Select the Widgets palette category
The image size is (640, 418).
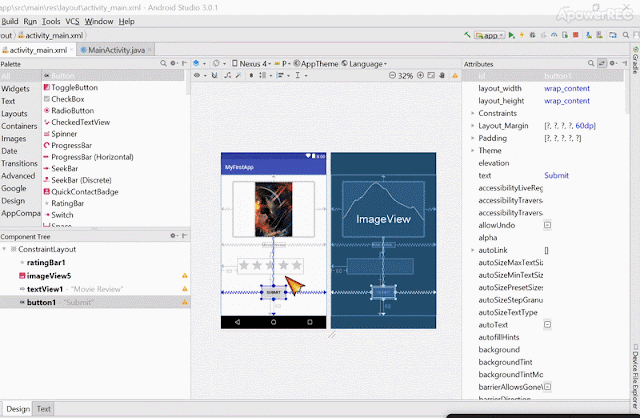(x=15, y=89)
